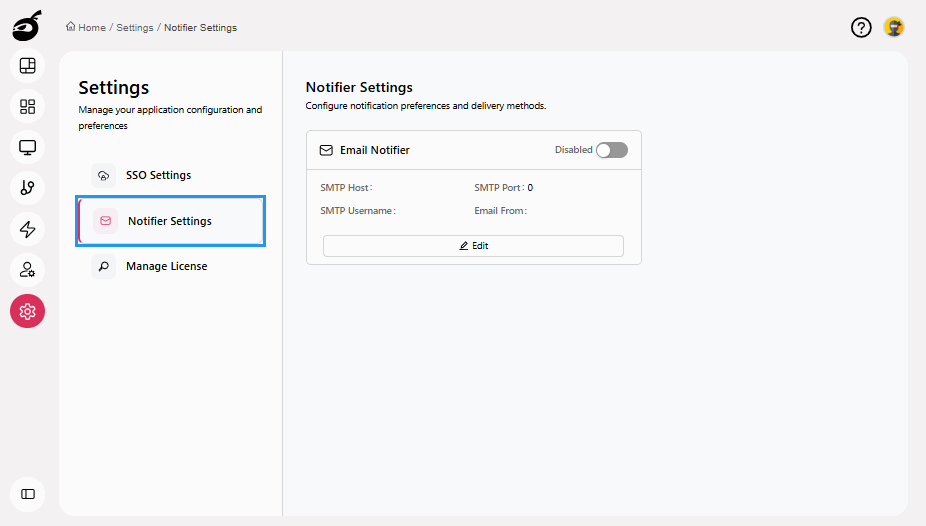Go to Home via the breadcrumb
Screen dimensions: 926x526
point(92,28)
